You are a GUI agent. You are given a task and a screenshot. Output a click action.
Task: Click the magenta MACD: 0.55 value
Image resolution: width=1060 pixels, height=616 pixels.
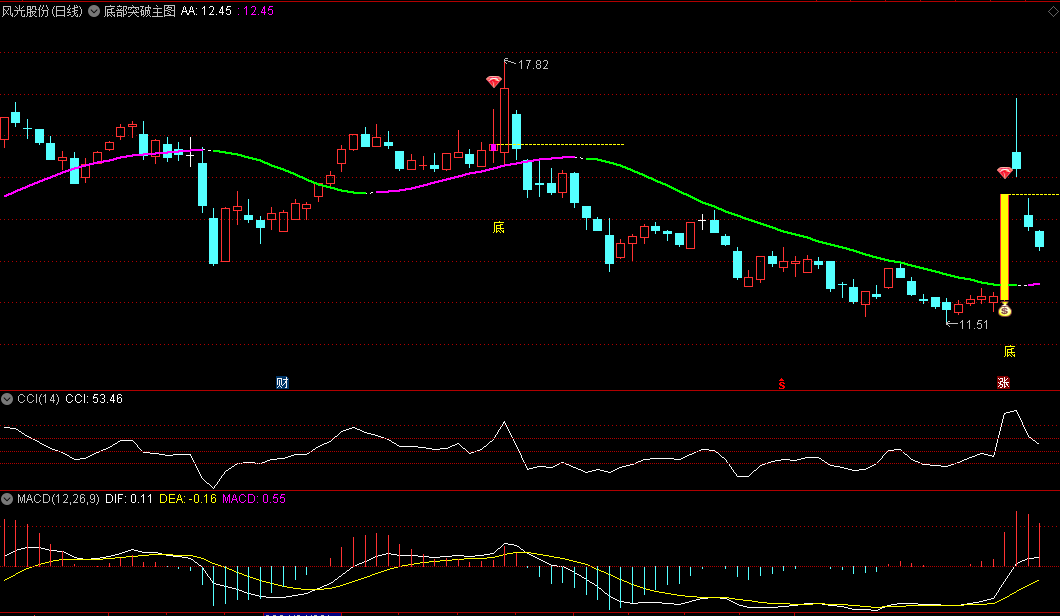tap(254, 499)
